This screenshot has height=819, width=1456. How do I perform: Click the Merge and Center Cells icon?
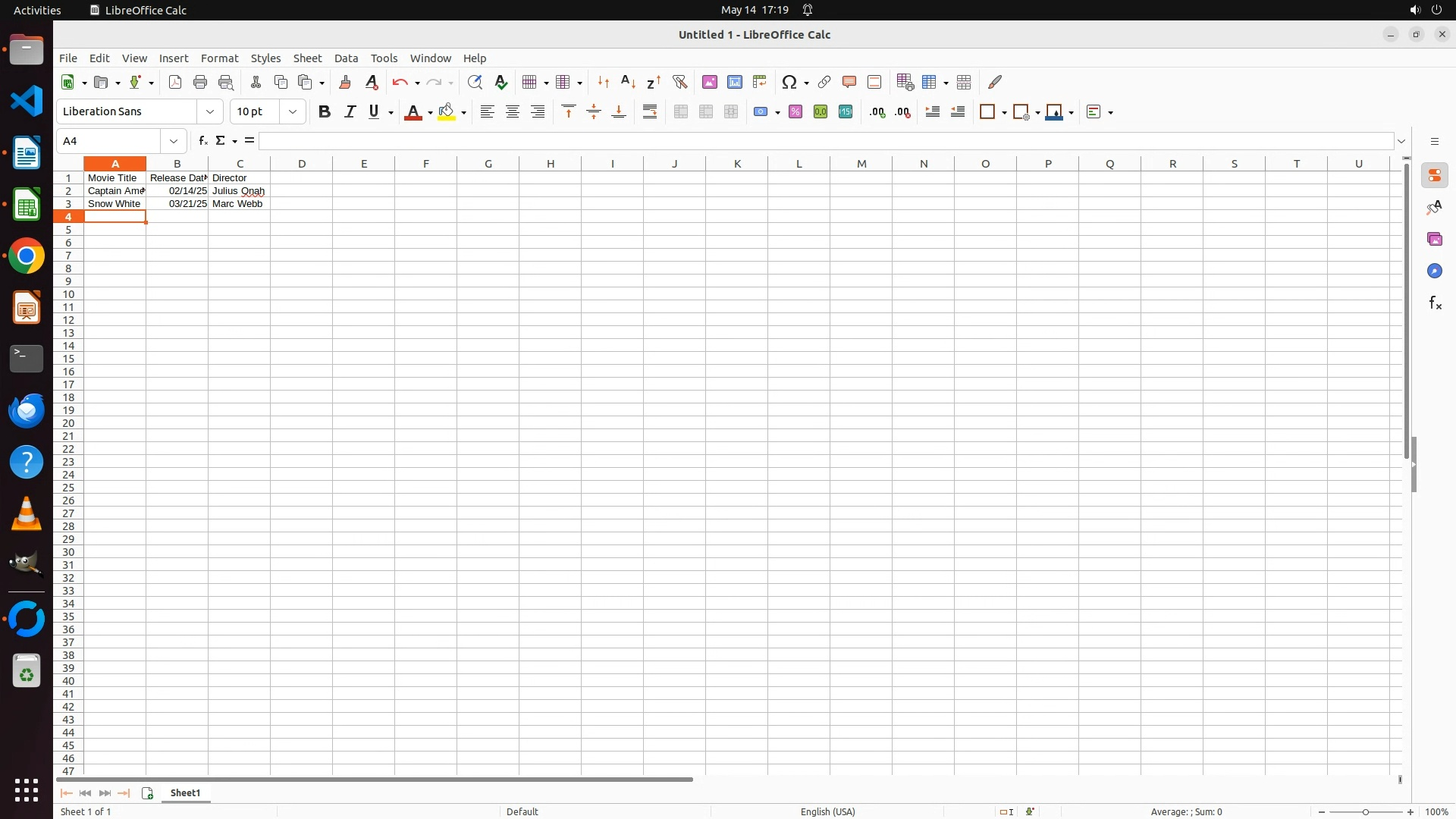tap(681, 112)
